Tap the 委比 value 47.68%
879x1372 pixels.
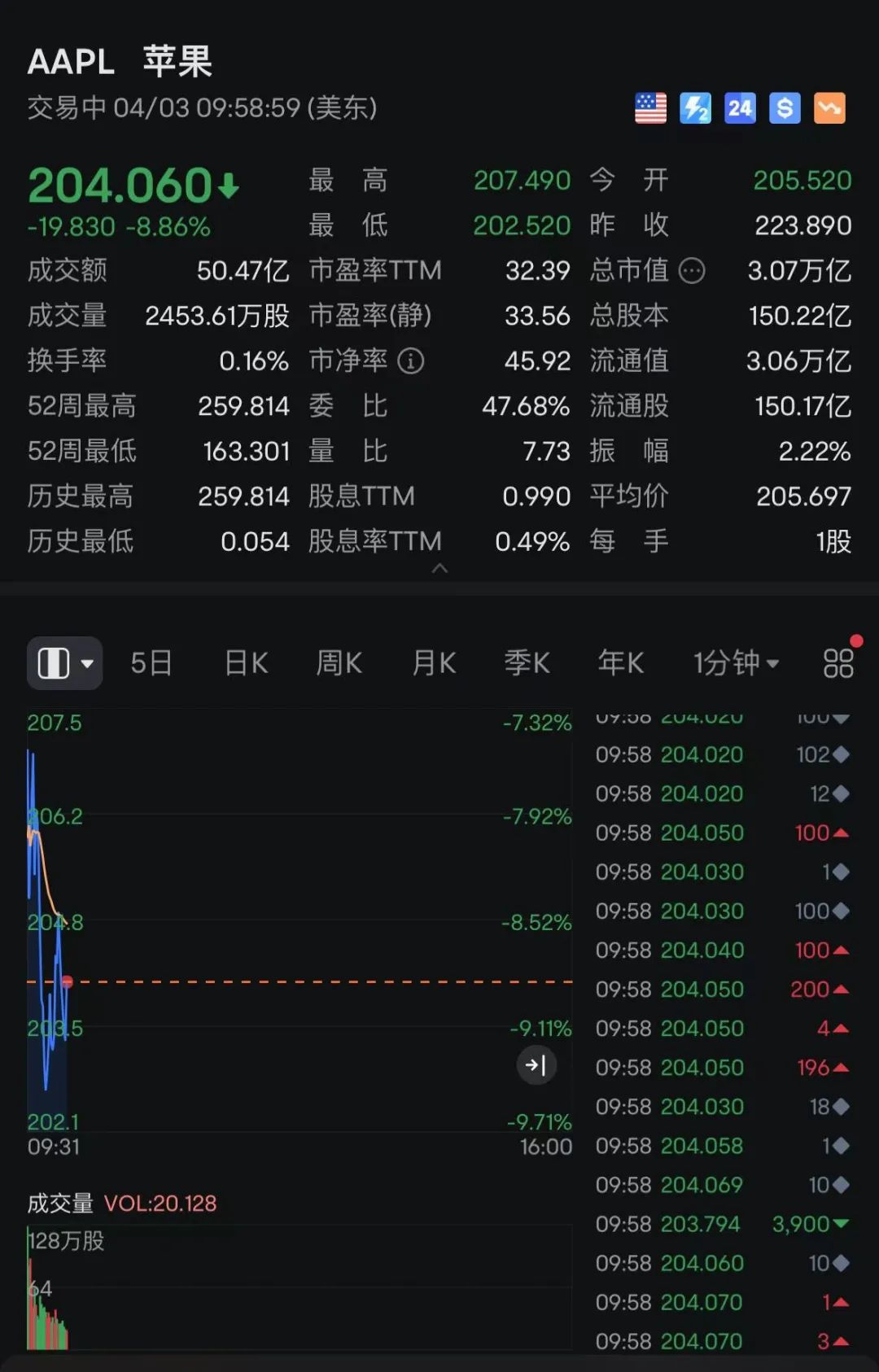coord(526,406)
